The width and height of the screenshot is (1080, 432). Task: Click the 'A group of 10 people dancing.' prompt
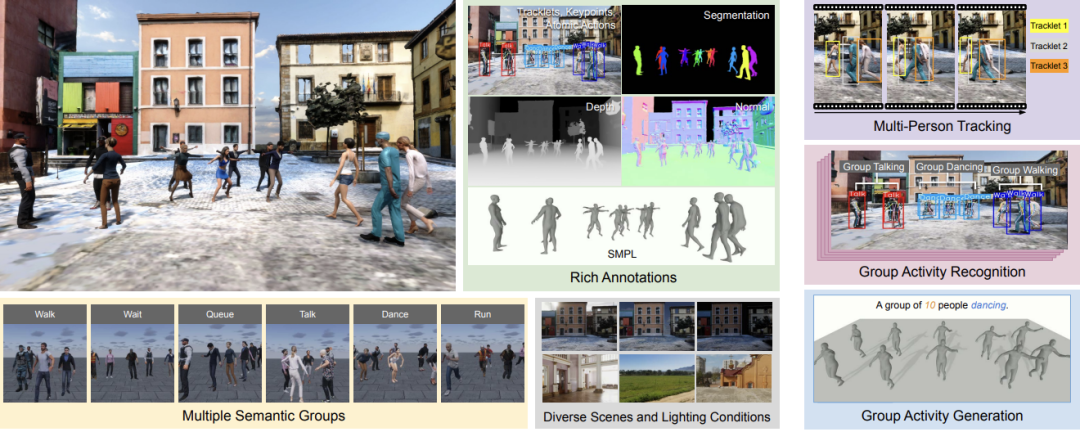pyautogui.click(x=942, y=304)
